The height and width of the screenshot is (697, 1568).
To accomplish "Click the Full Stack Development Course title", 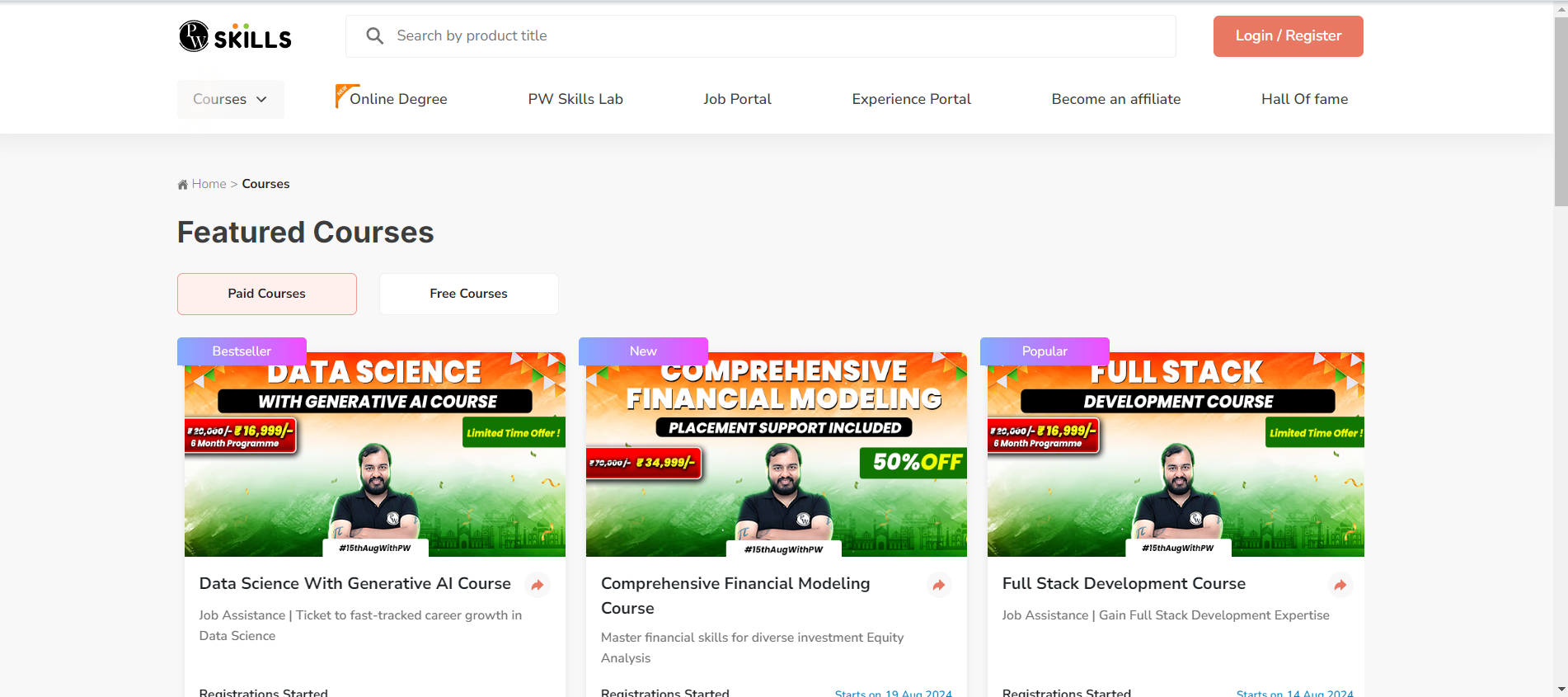I will 1124,583.
